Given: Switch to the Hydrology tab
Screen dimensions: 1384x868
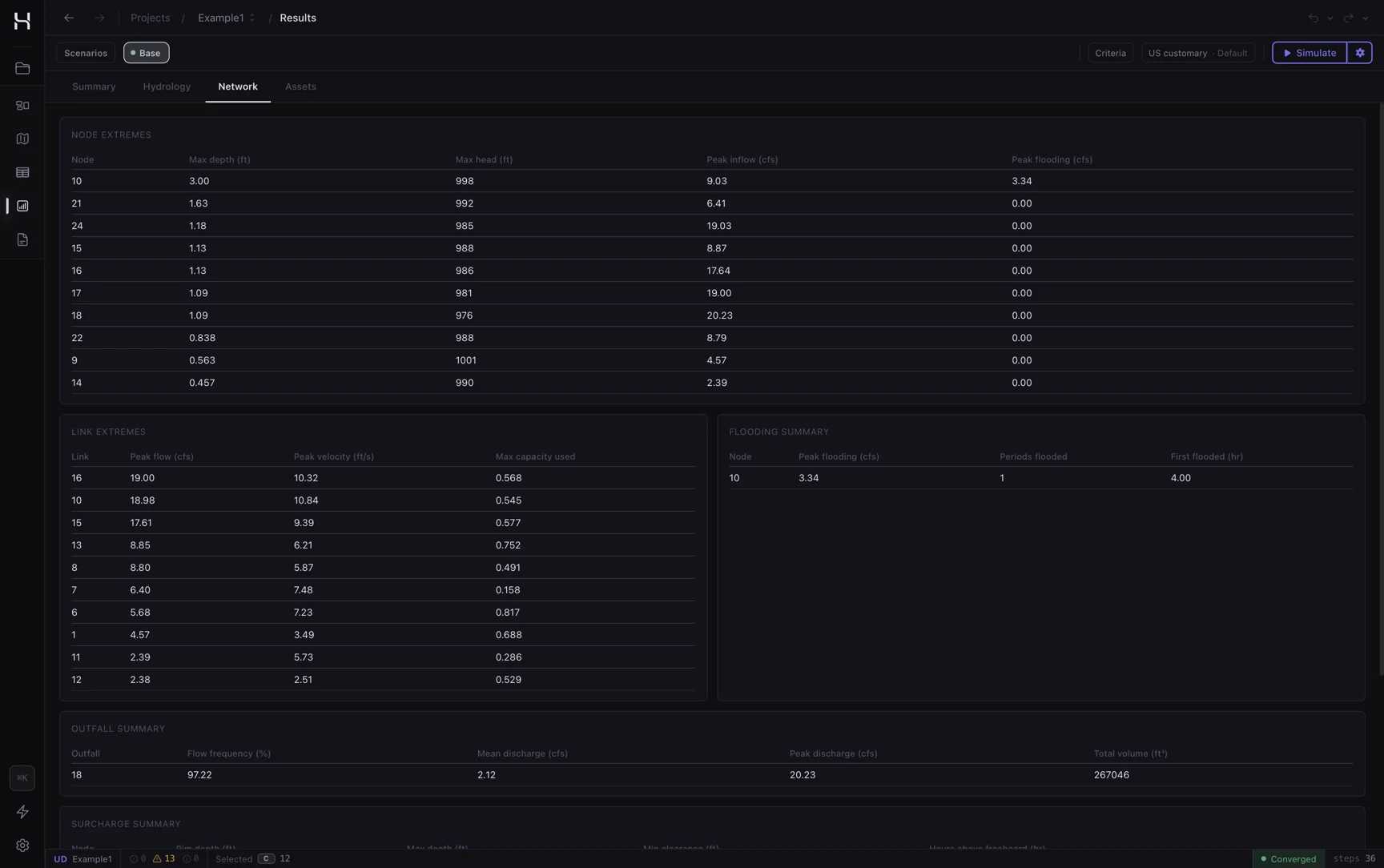Looking at the screenshot, I should (167, 86).
